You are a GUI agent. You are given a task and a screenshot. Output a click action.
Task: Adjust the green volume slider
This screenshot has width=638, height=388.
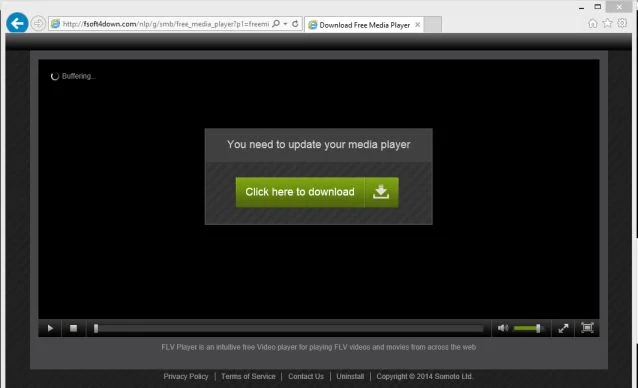pos(528,328)
